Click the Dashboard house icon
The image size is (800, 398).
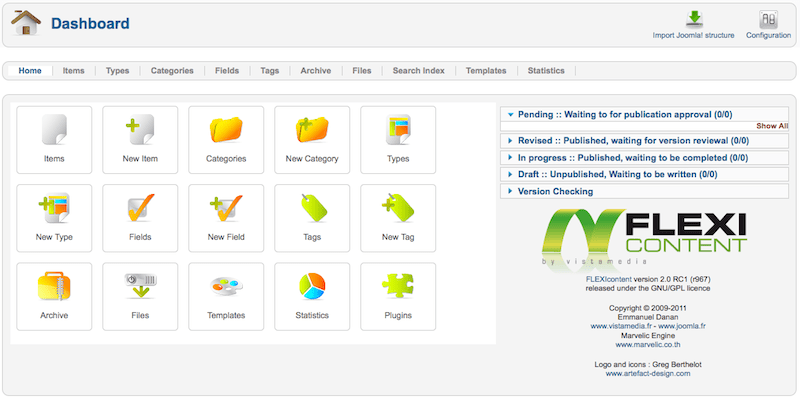pos(26,23)
